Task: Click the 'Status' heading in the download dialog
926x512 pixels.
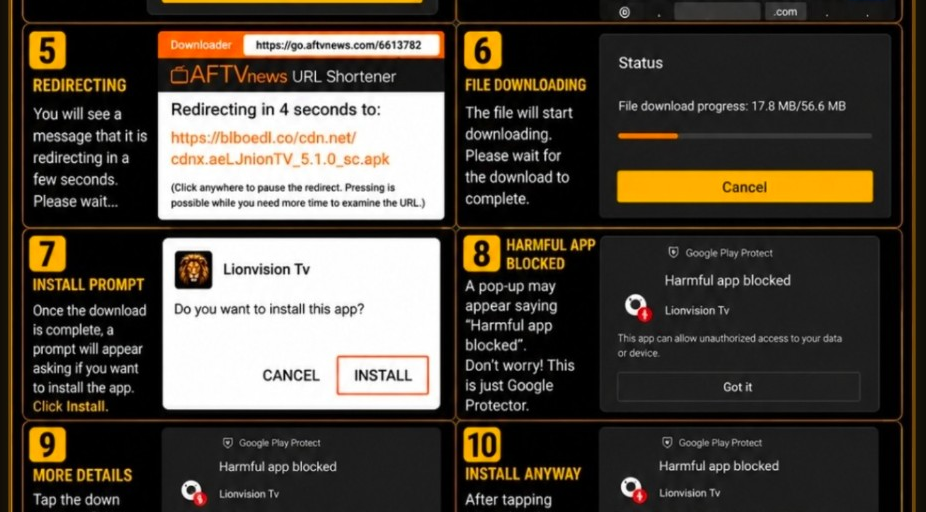Action: 641,63
